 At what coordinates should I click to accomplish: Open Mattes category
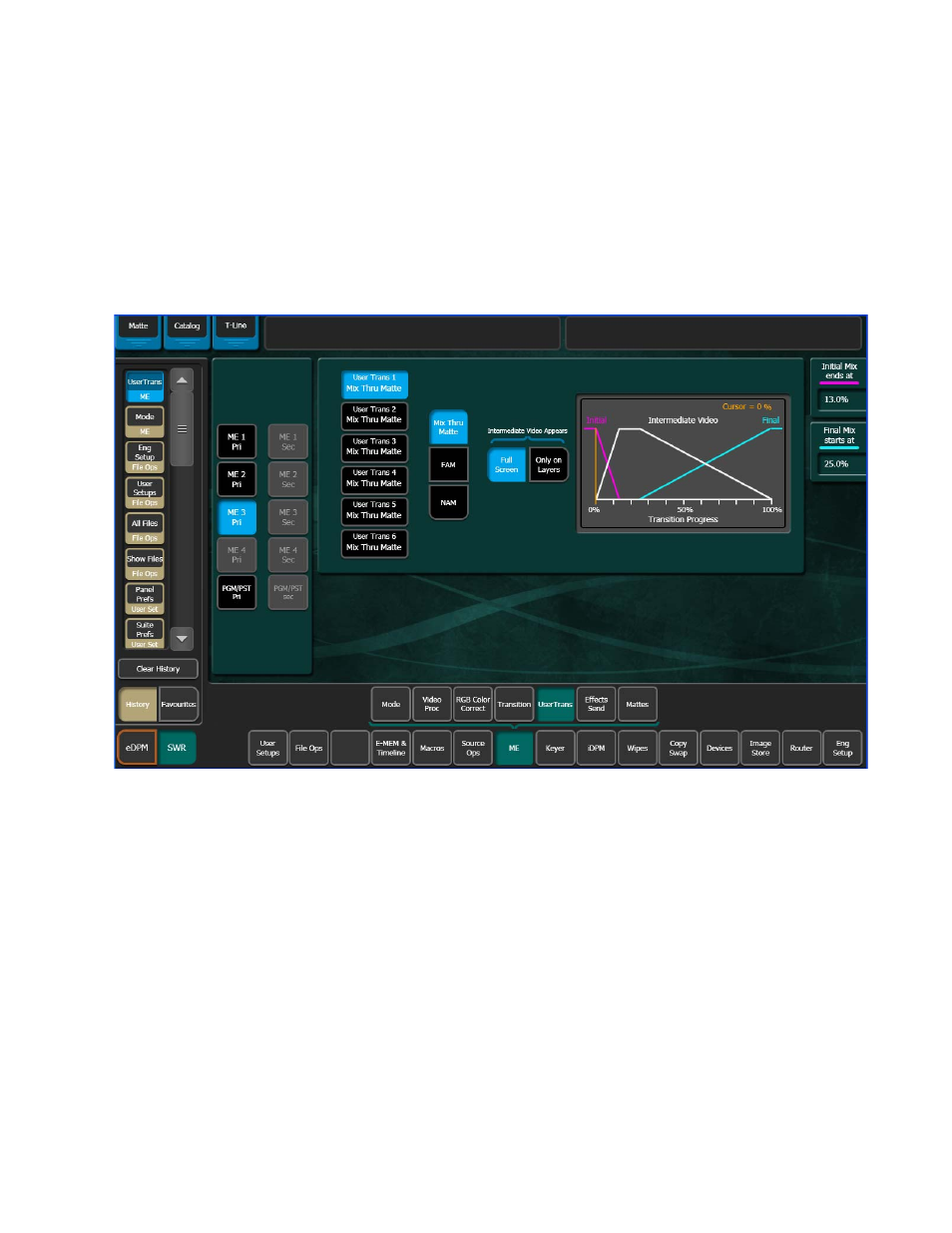coord(638,705)
